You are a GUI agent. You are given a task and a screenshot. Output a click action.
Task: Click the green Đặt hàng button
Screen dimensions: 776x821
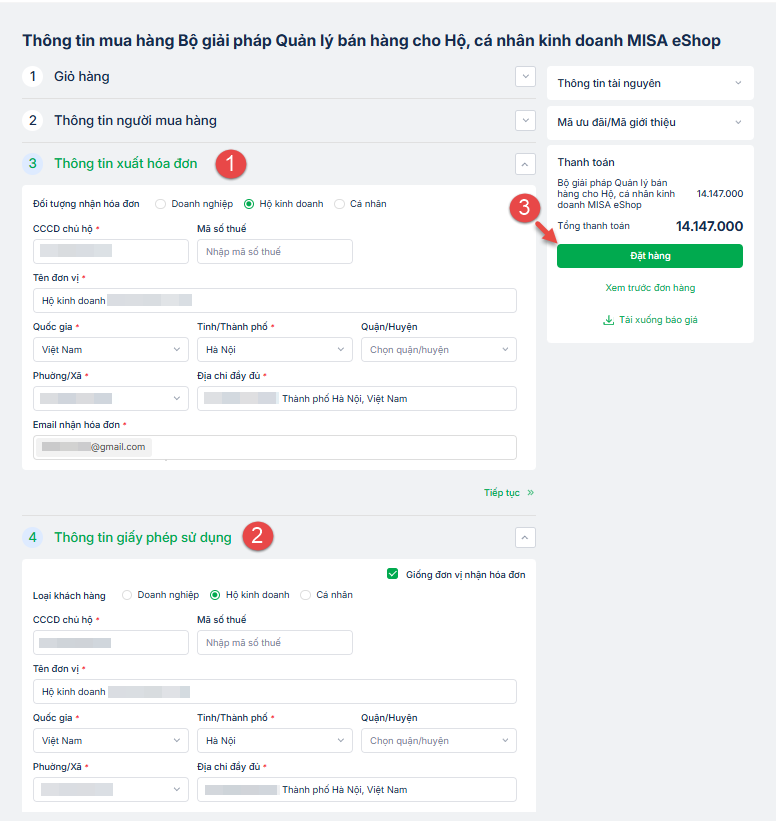click(x=650, y=256)
